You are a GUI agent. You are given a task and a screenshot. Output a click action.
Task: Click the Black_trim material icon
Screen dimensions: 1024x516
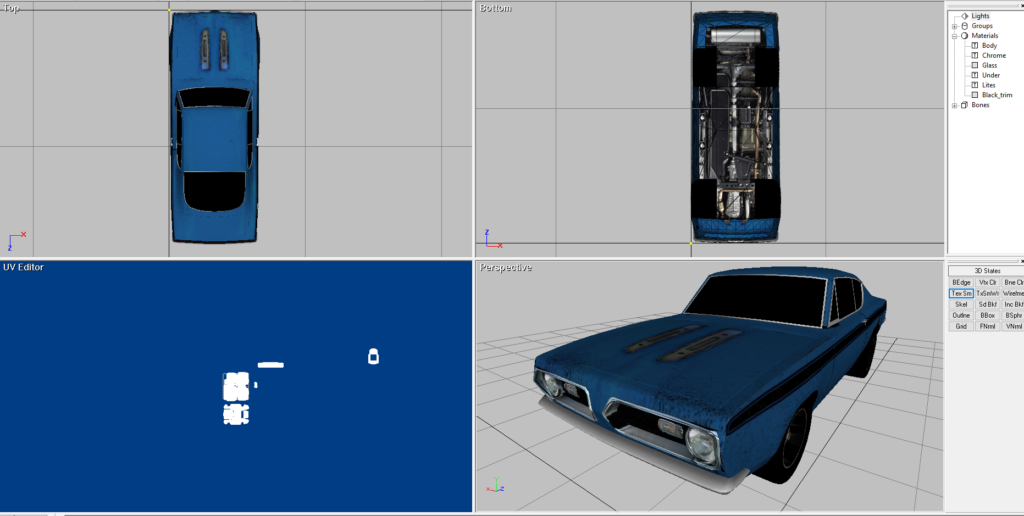pos(974,95)
